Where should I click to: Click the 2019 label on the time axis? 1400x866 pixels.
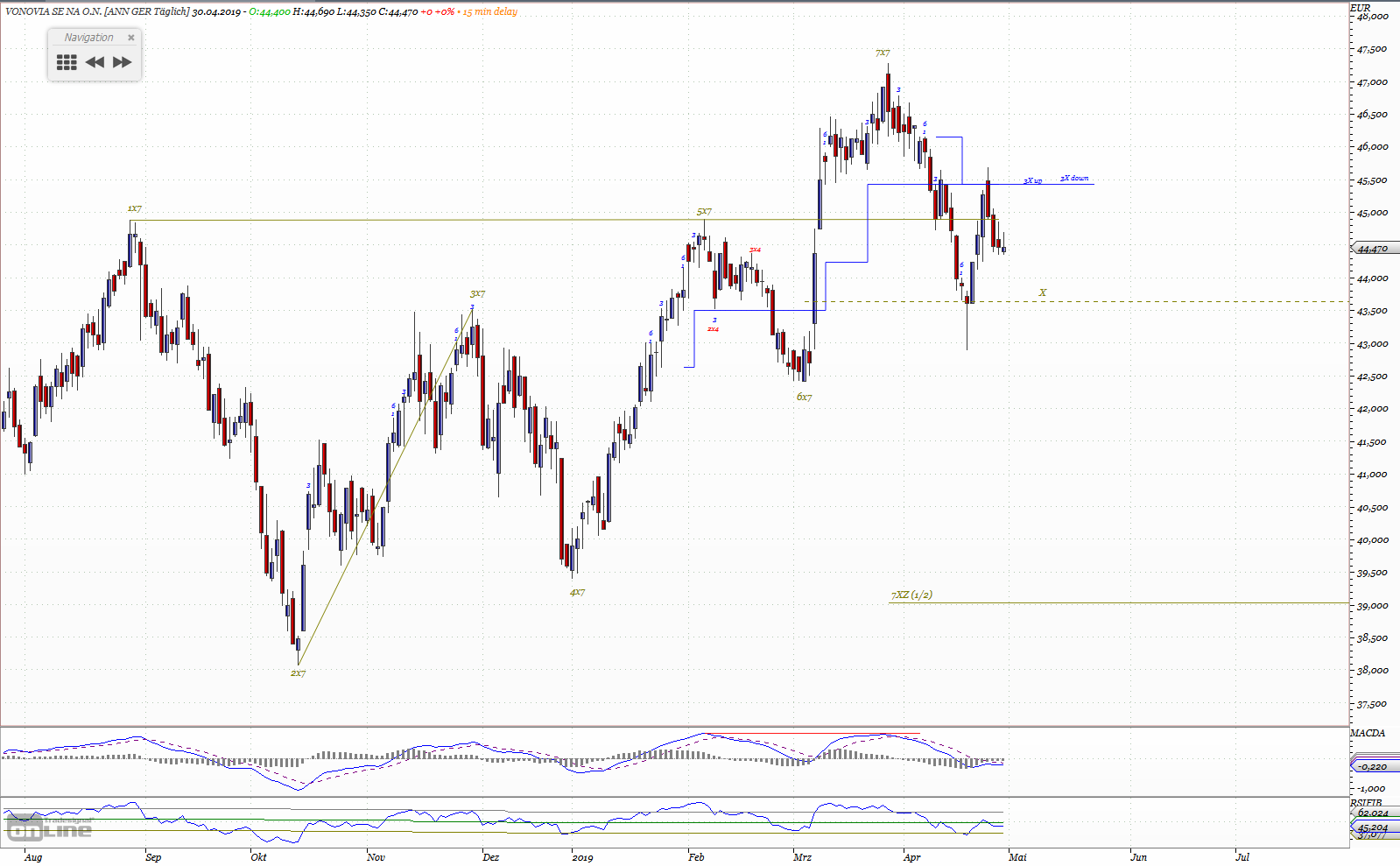click(x=582, y=857)
